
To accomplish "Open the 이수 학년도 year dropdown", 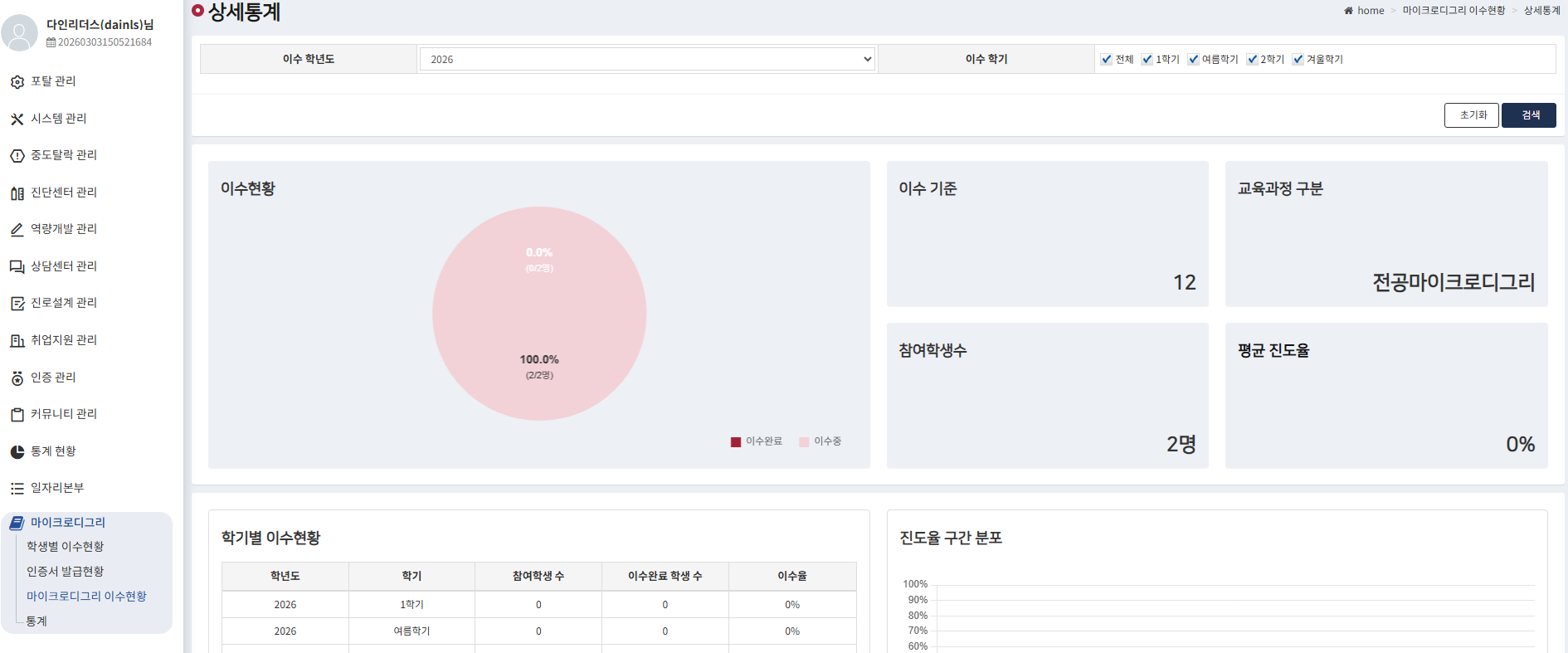I will pyautogui.click(x=647, y=59).
